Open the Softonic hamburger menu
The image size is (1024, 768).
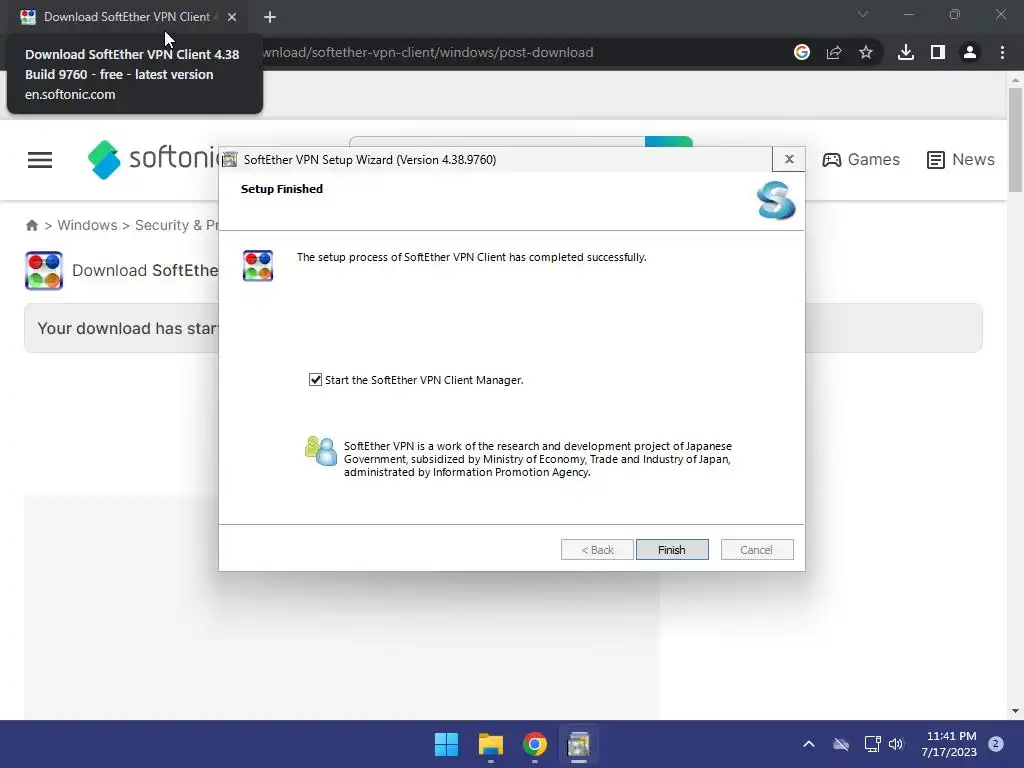tap(40, 160)
